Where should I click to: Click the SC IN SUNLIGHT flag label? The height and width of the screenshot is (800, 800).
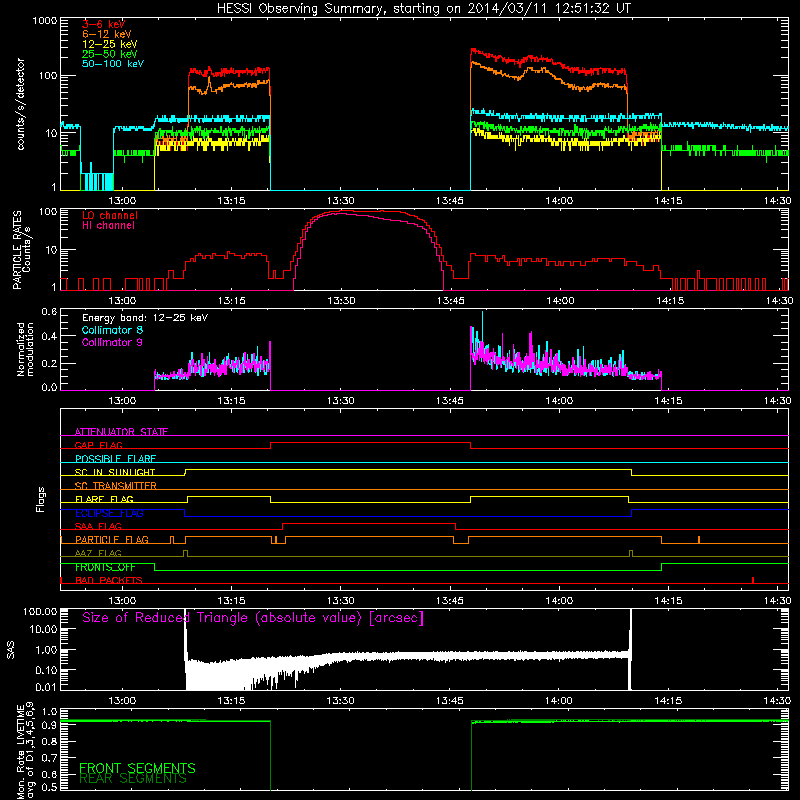115,472
